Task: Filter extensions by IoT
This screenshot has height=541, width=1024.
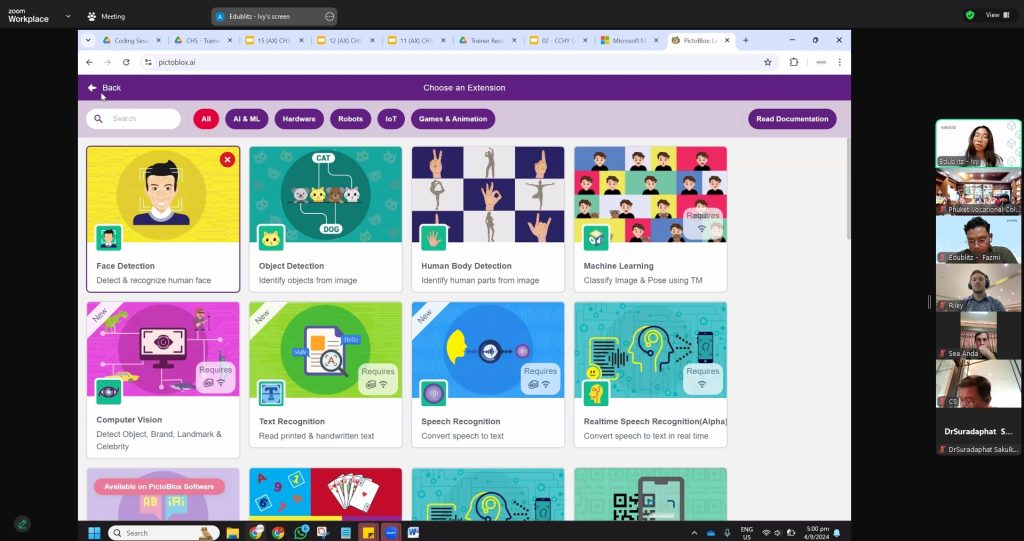Action: click(x=391, y=119)
